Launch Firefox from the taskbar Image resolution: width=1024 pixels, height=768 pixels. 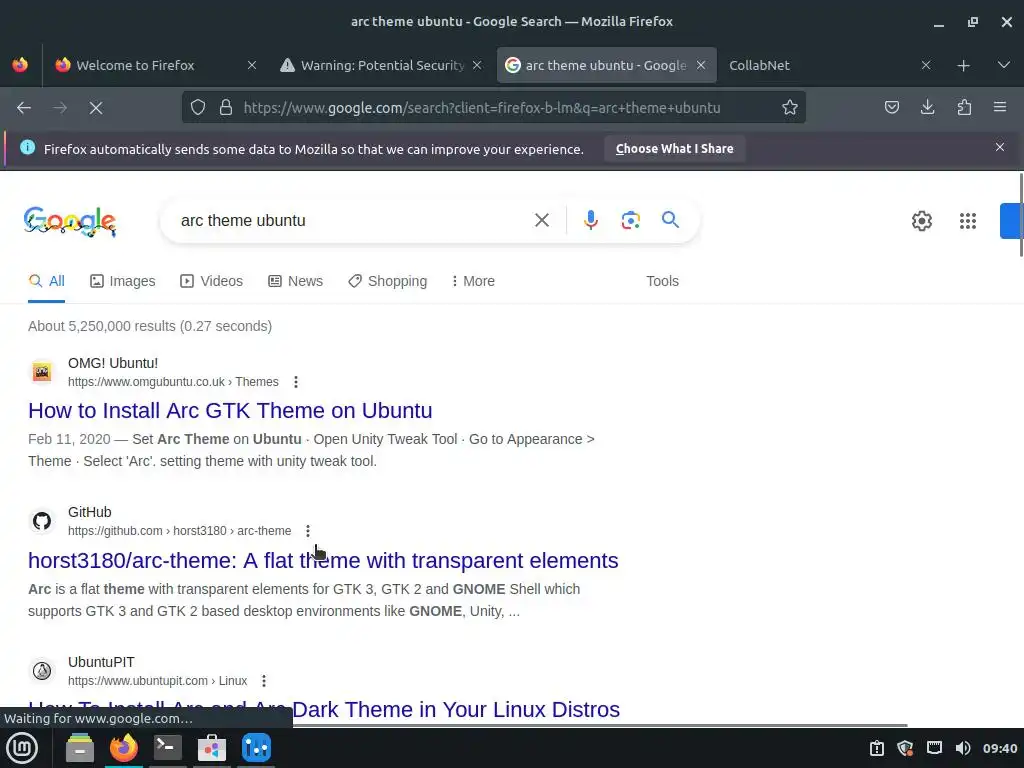click(x=123, y=748)
